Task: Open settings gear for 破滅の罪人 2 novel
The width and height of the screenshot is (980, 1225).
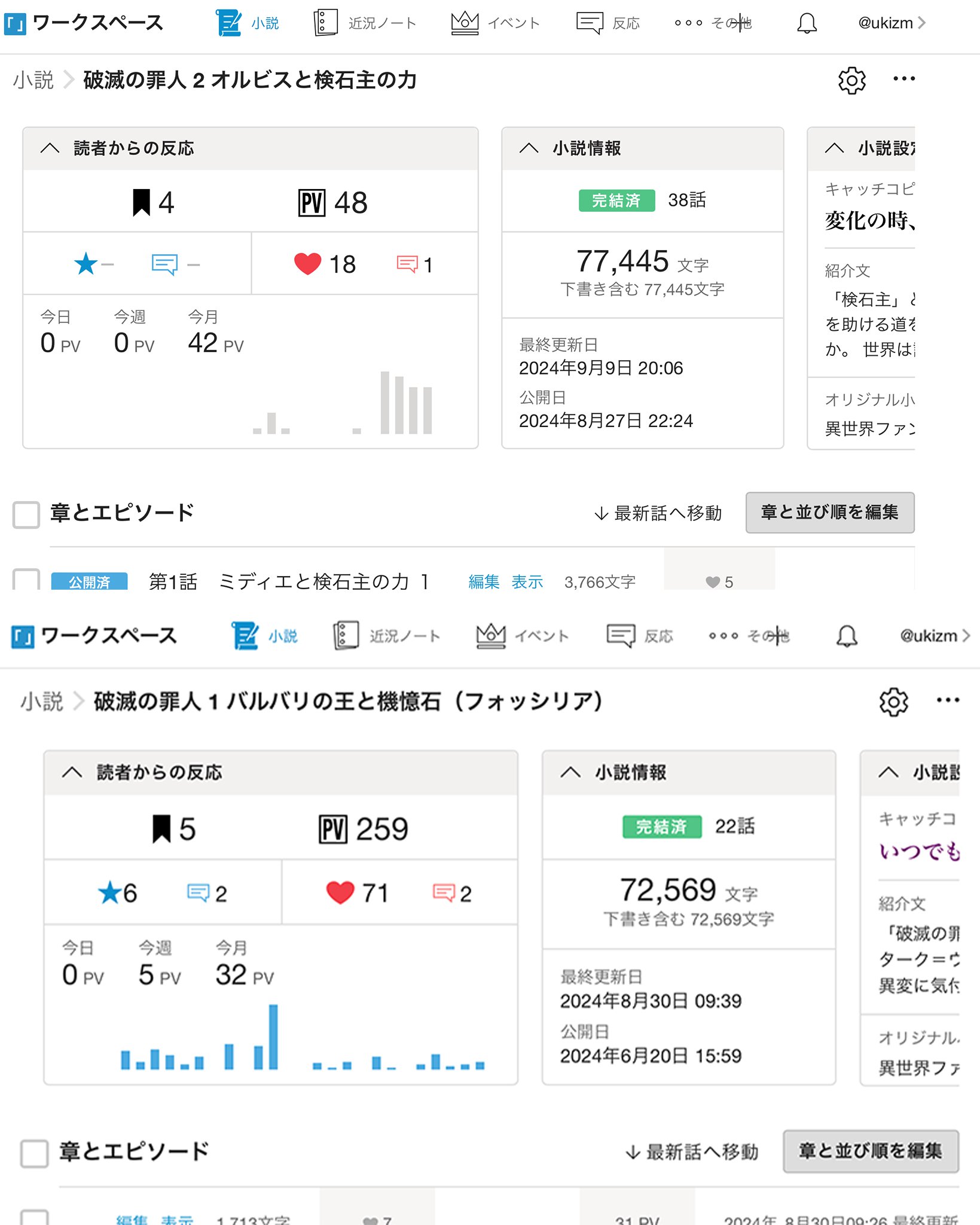Action: pyautogui.click(x=851, y=80)
